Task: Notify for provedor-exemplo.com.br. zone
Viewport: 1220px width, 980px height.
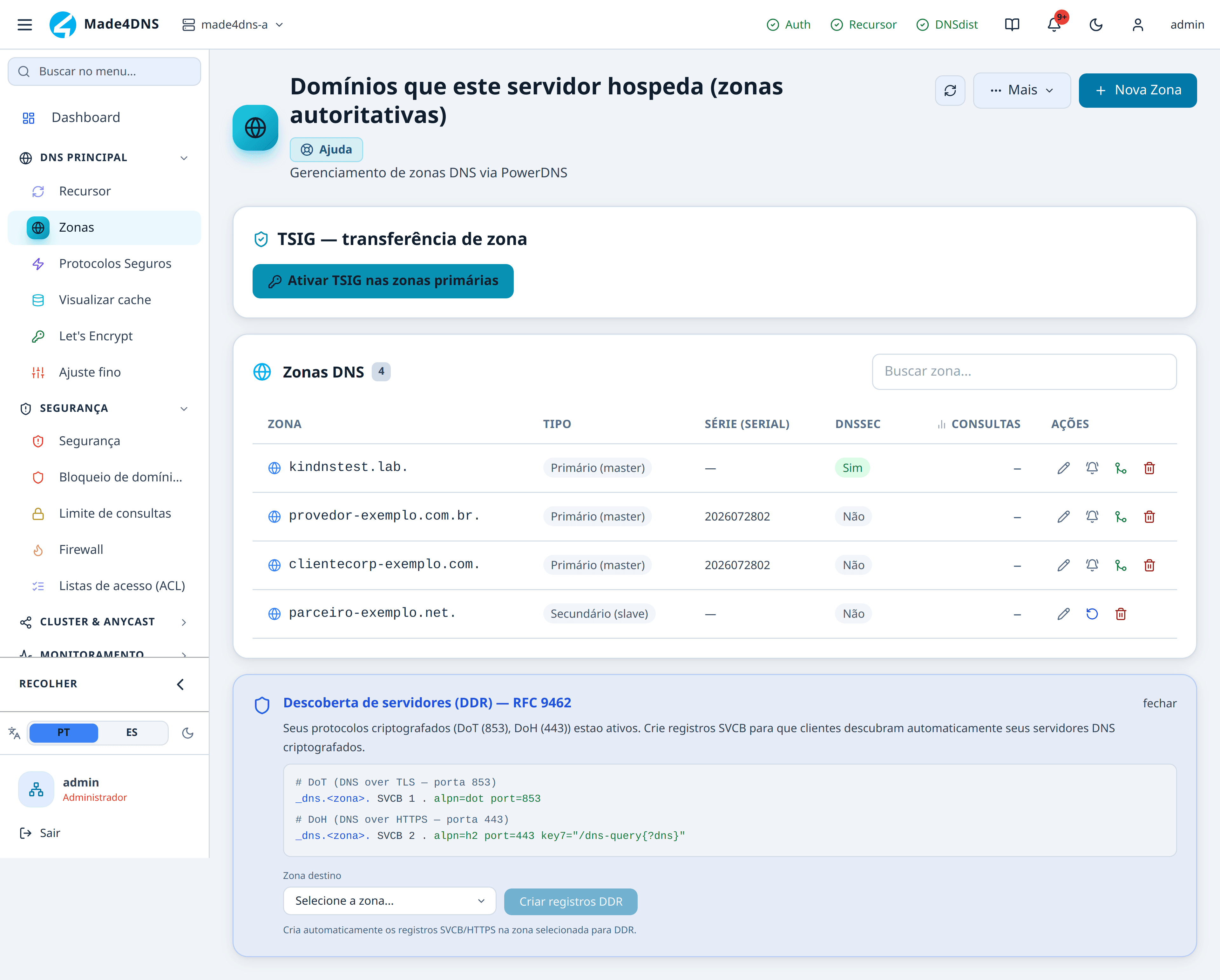Action: click(1092, 517)
